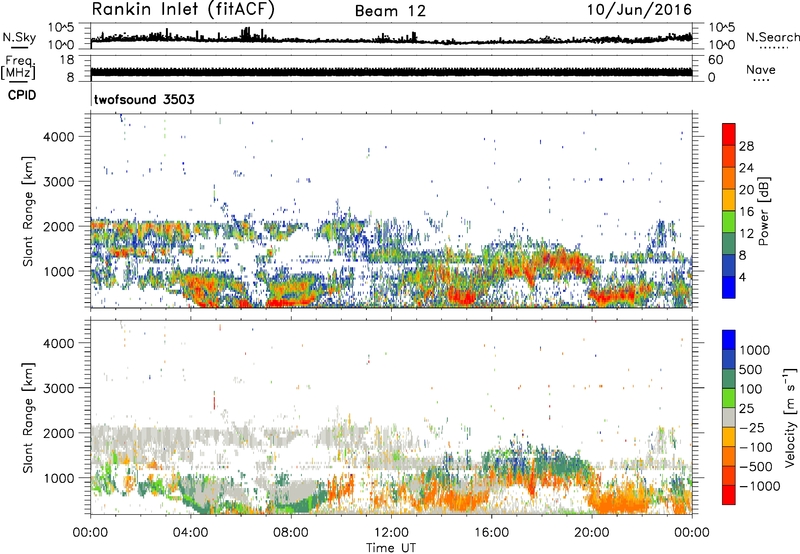This screenshot has height=554, width=800.
Task: Click the "24" label on power colorbar
Action: (746, 168)
